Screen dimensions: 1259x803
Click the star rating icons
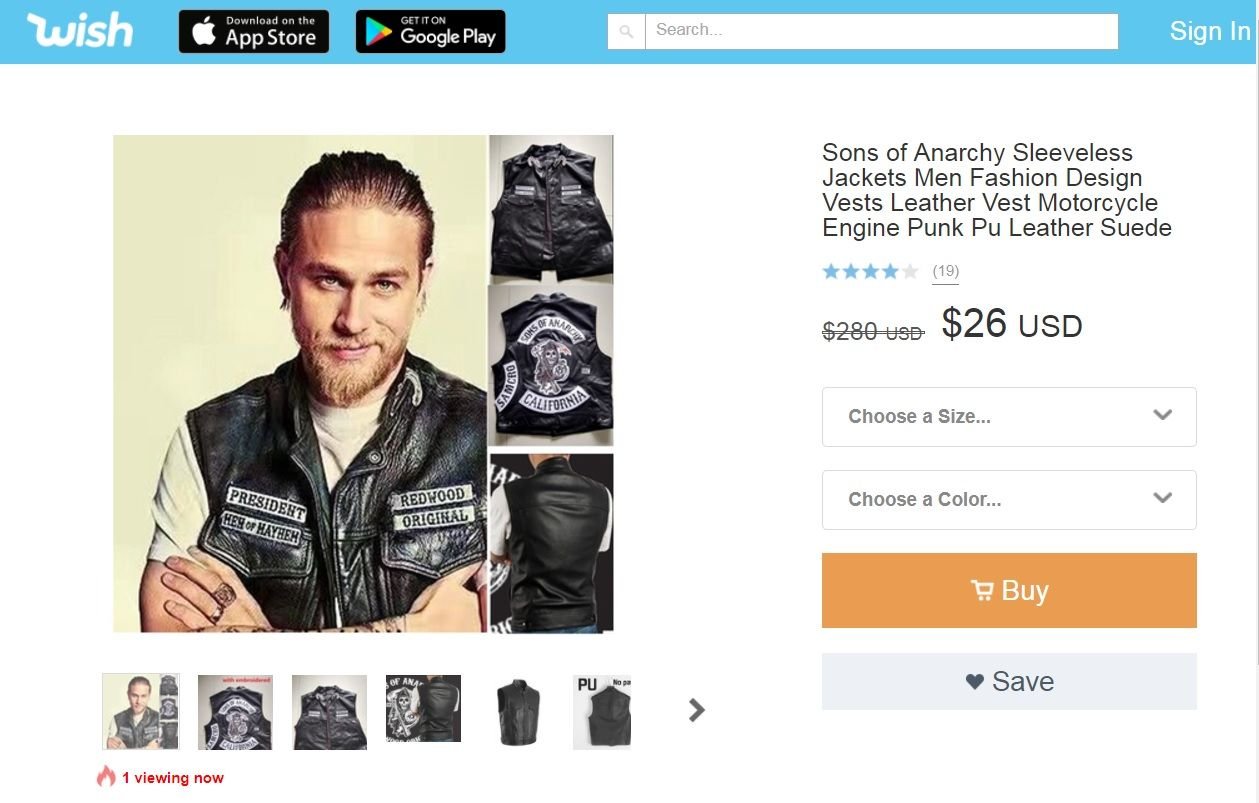point(870,271)
